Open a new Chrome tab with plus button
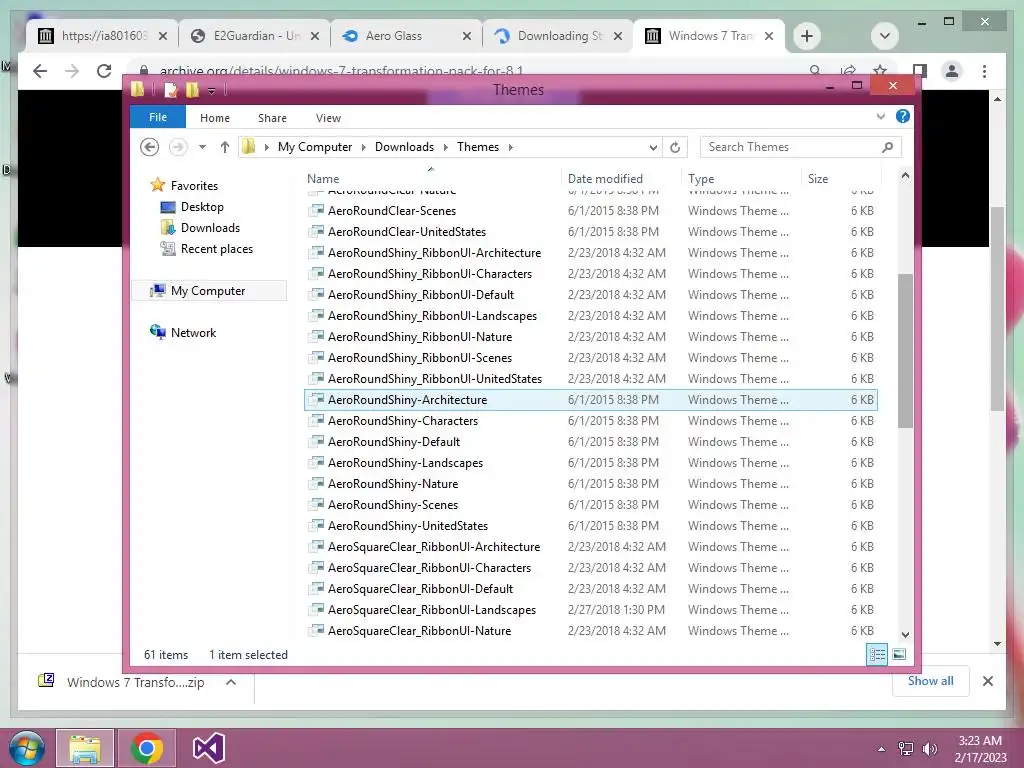This screenshot has height=768, width=1024. point(807,36)
